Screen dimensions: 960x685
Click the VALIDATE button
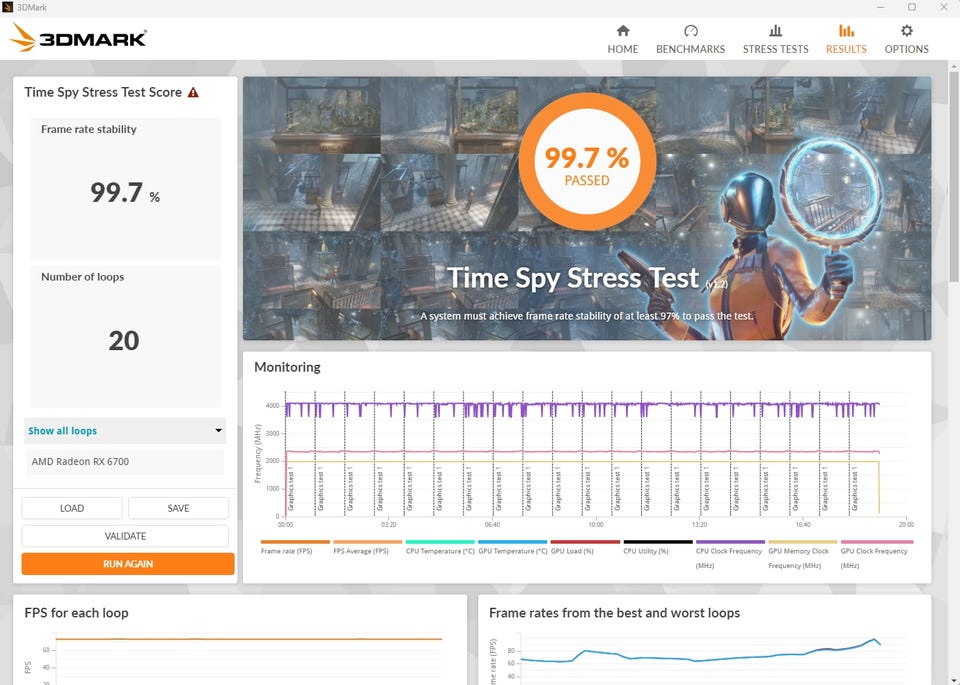tap(125, 536)
